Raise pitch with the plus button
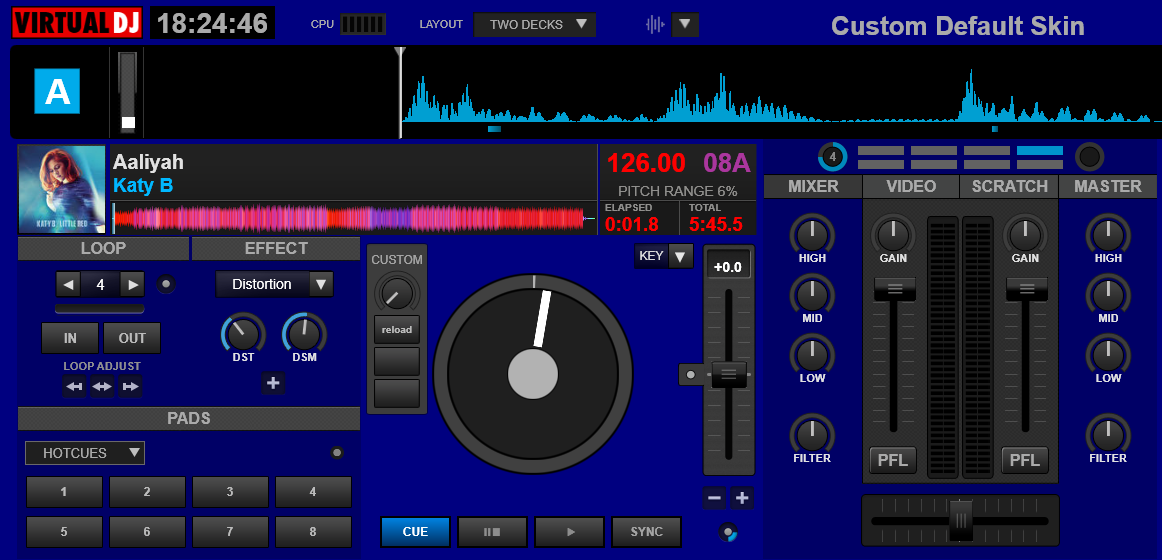 tap(742, 498)
